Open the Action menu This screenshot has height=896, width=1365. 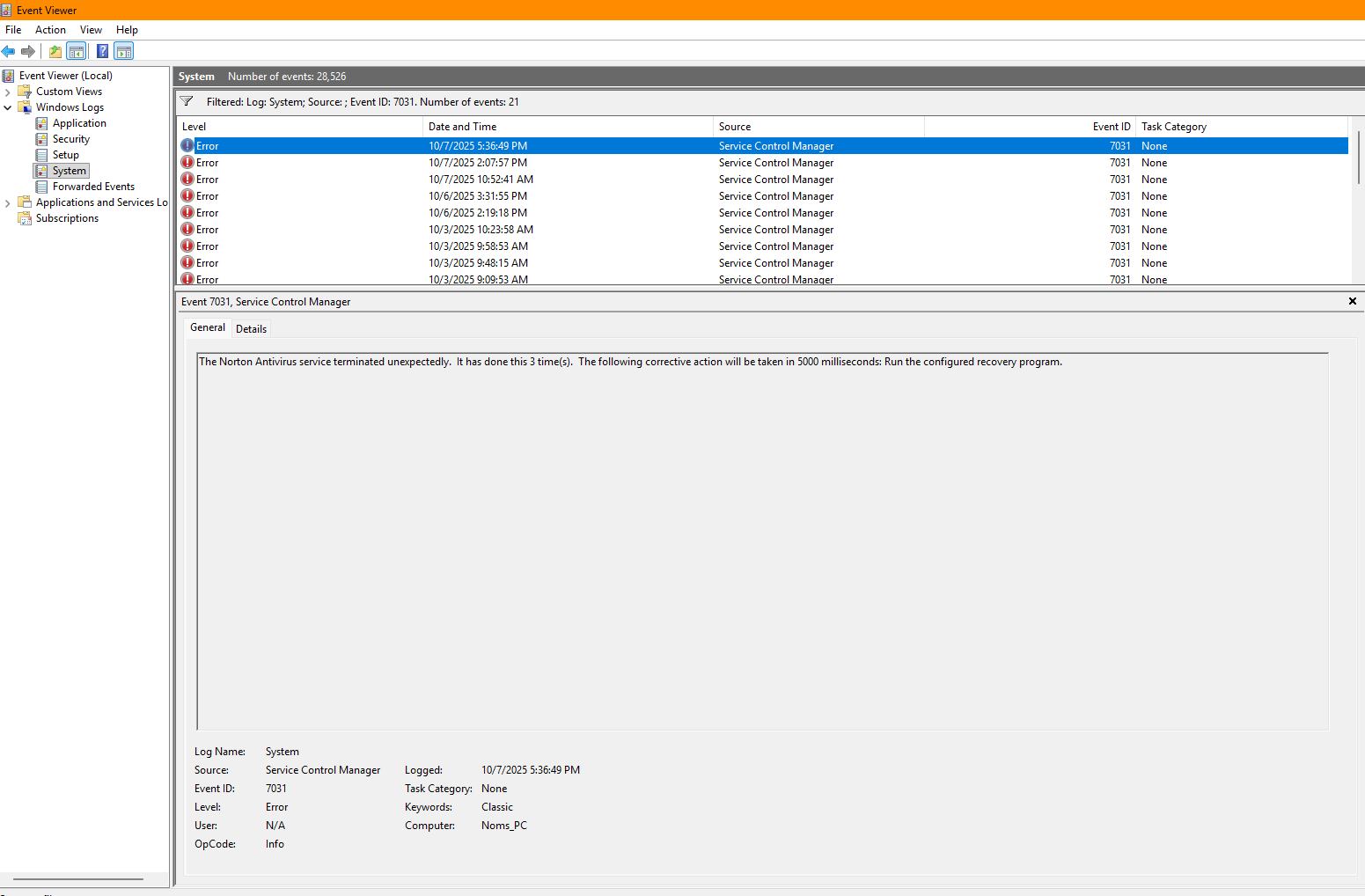[50, 30]
